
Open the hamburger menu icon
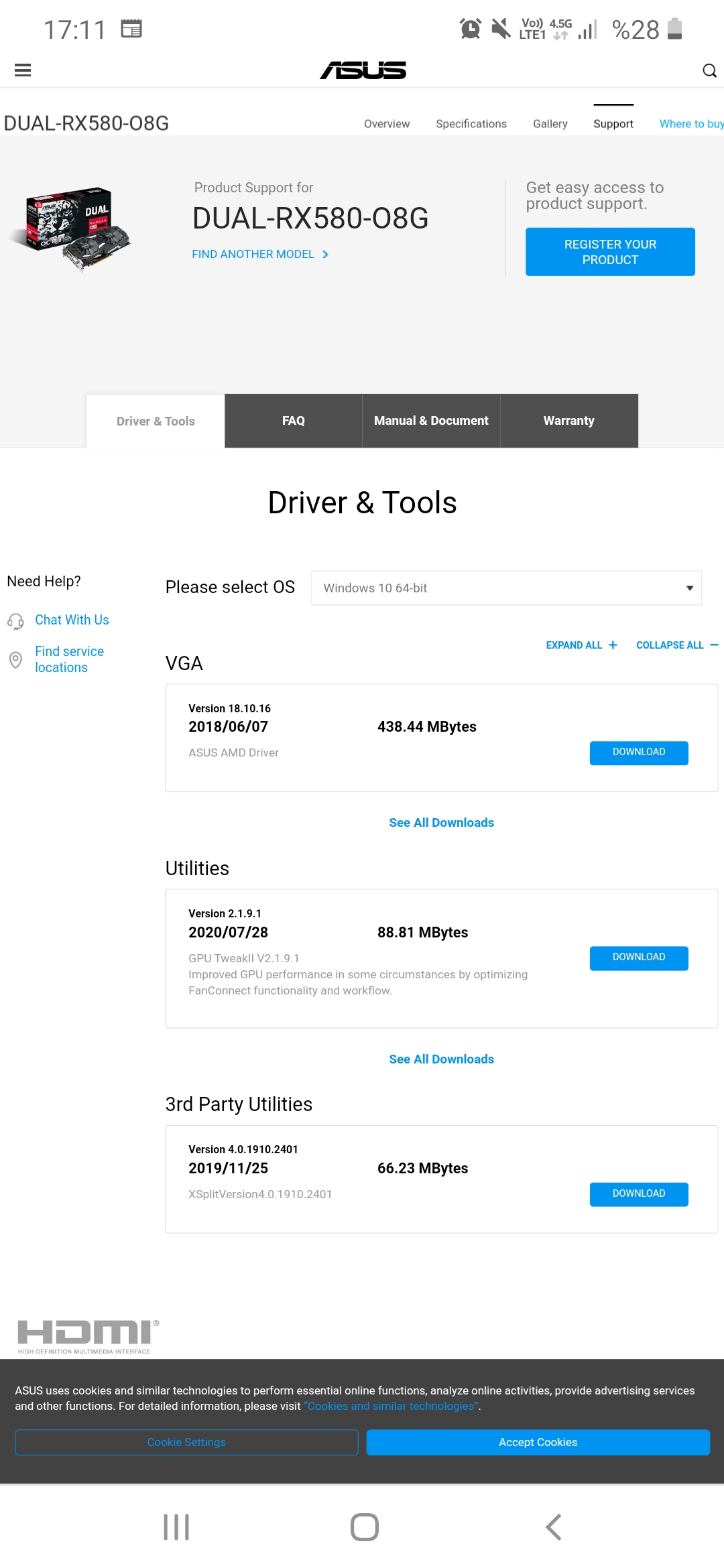point(23,70)
